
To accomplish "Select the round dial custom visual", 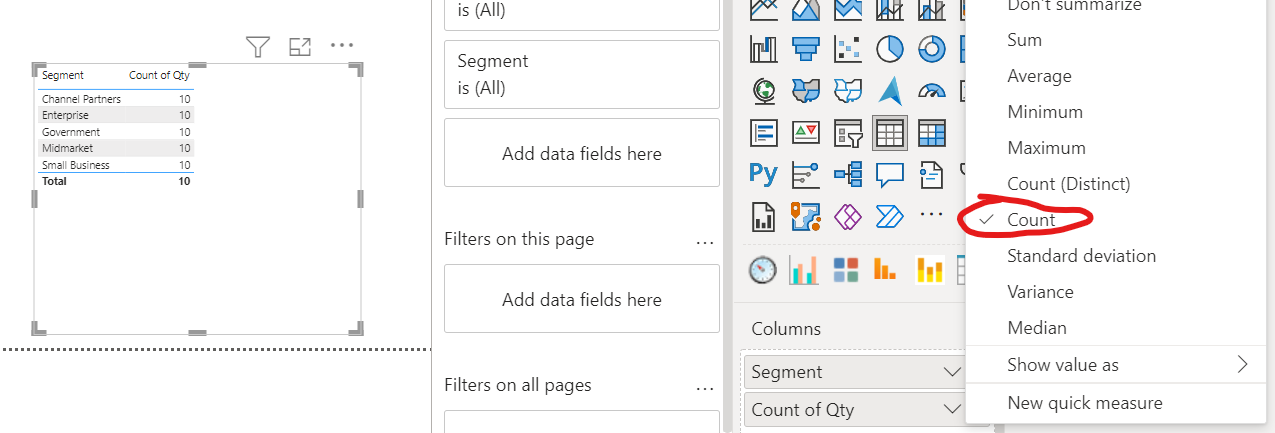I will 763,269.
